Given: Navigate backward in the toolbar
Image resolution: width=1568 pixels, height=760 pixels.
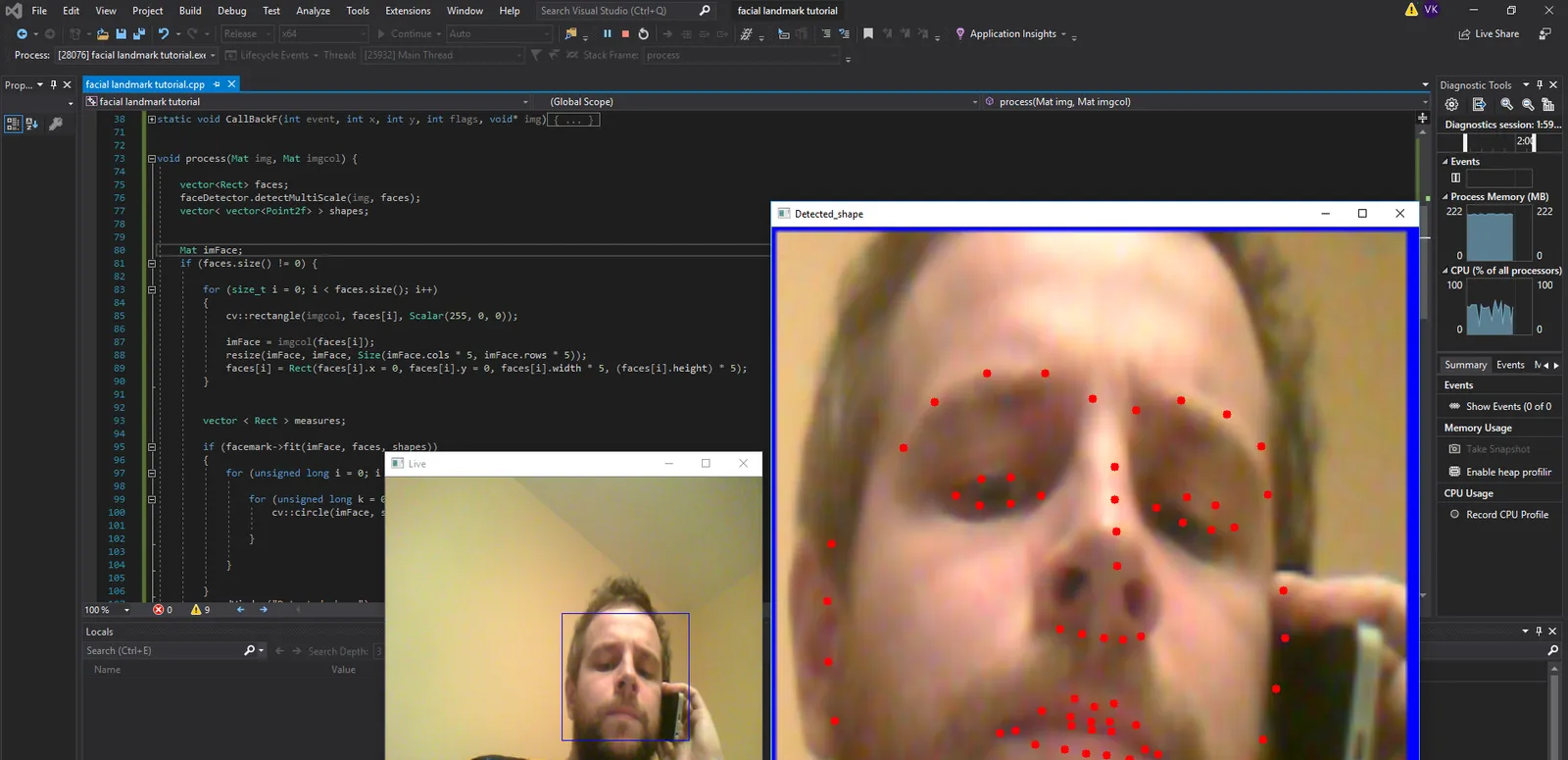Looking at the screenshot, I should pyautogui.click(x=22, y=33).
